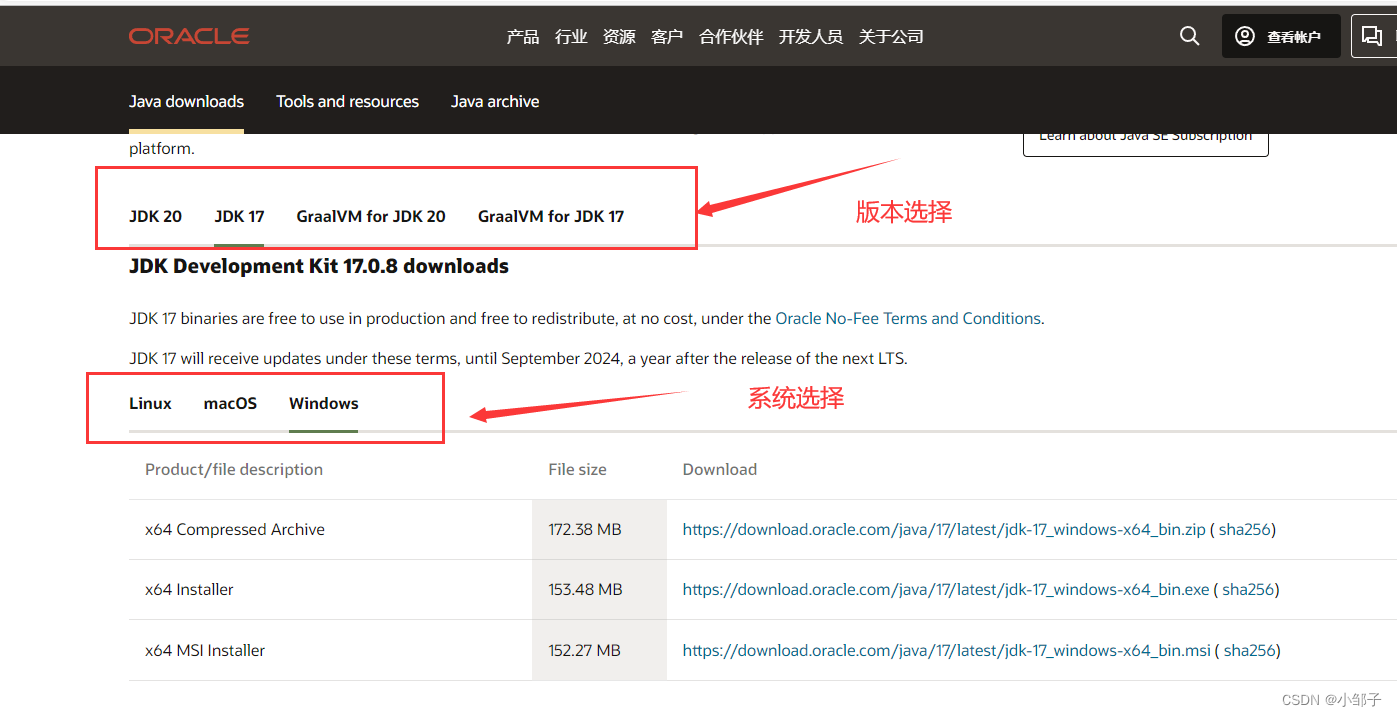Screen dimensions: 1397x716
Task: Open the 客户 menu
Action: point(667,37)
